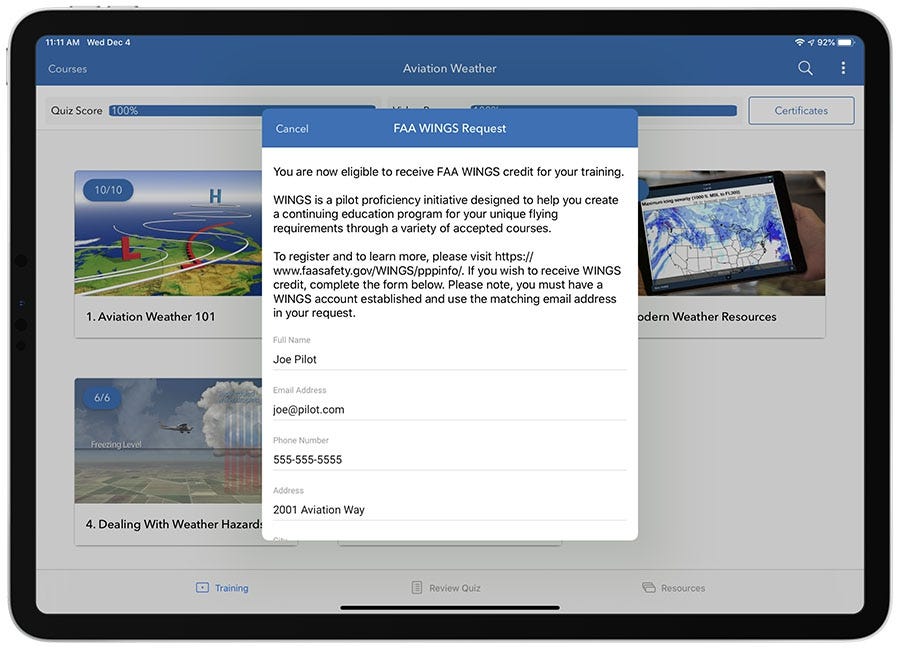Go back to Courses
Viewport: 900px width, 649px height.
[x=68, y=69]
